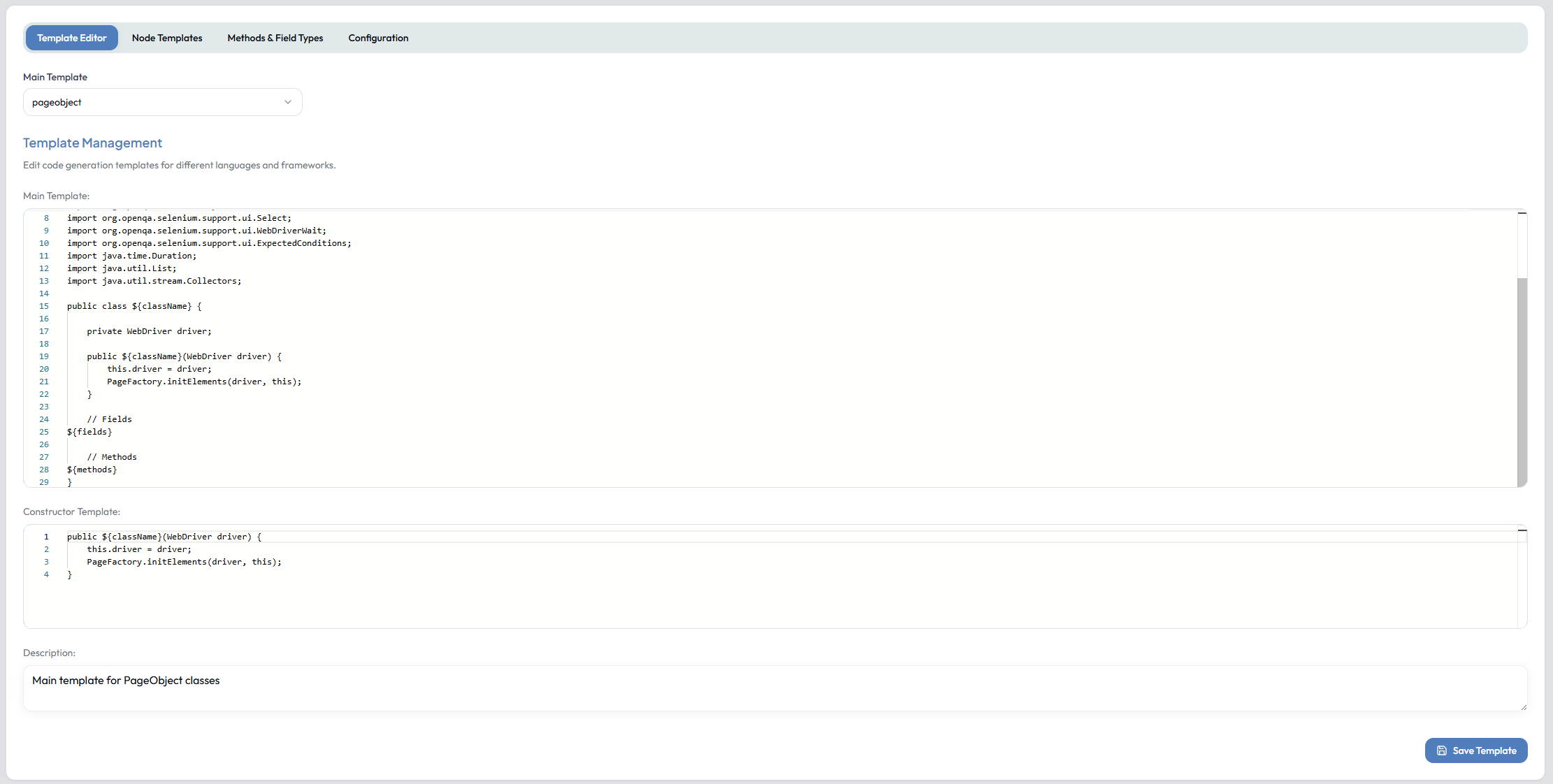This screenshot has width=1553, height=784.
Task: Click the "Description:" label
Action: click(49, 653)
